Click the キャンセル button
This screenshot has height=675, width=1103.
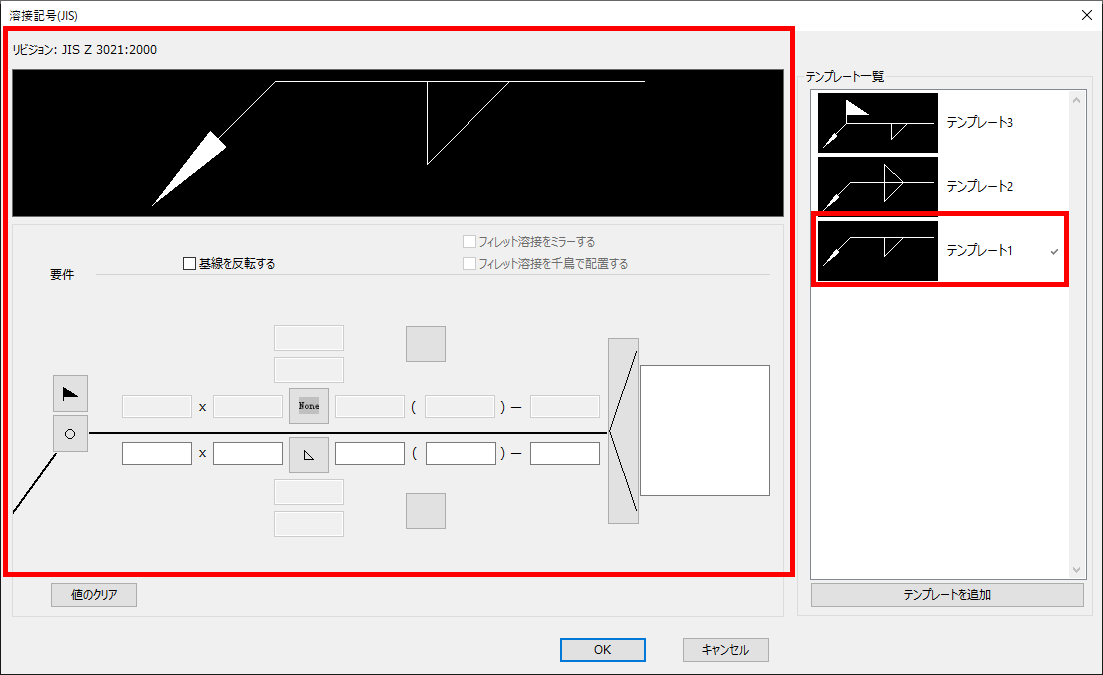(726, 650)
